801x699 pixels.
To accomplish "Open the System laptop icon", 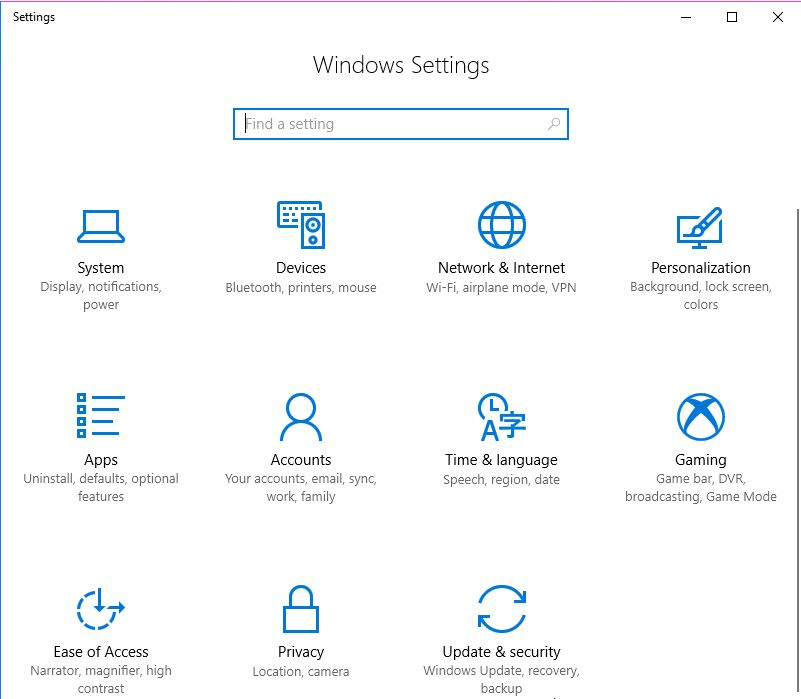I will (101, 226).
